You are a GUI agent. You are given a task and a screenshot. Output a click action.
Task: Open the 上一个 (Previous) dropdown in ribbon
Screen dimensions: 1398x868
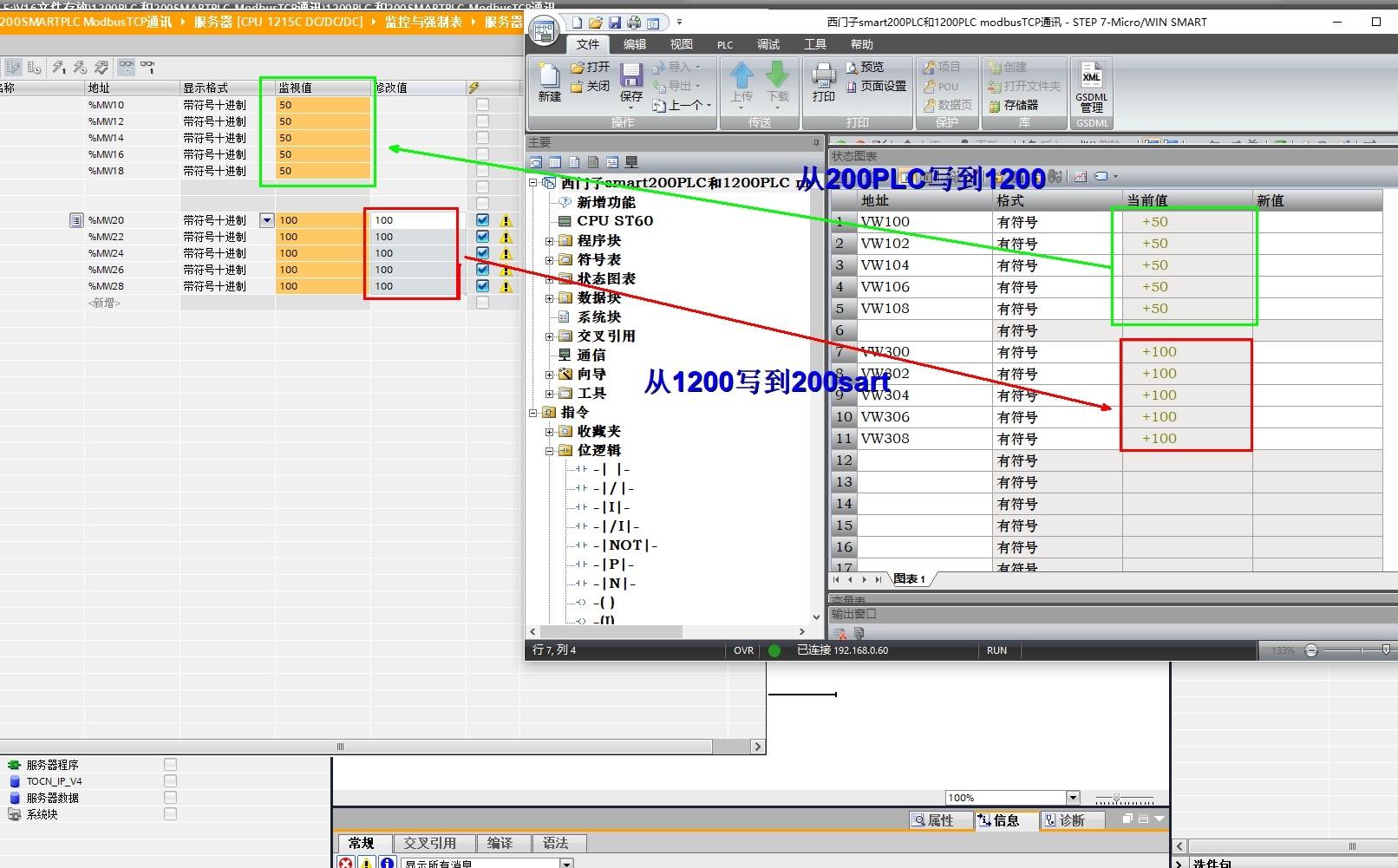coord(709,106)
